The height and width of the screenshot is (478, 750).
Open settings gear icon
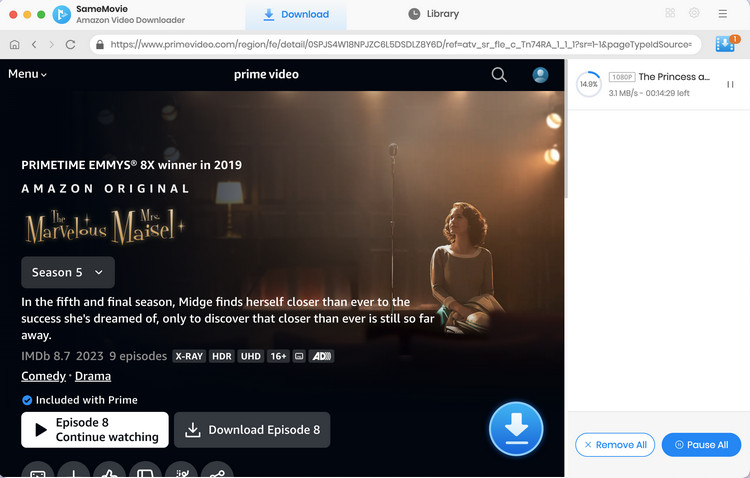point(694,13)
